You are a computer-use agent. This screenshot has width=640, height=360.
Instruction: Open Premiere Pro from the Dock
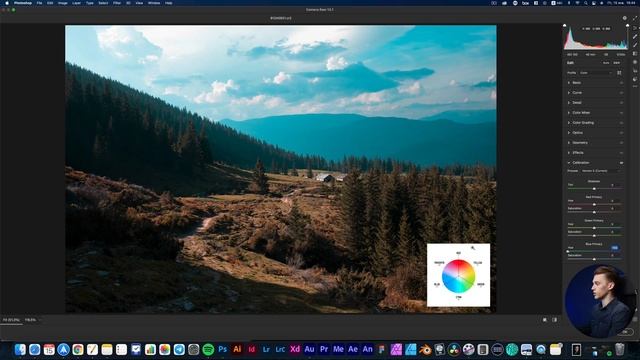[324, 349]
